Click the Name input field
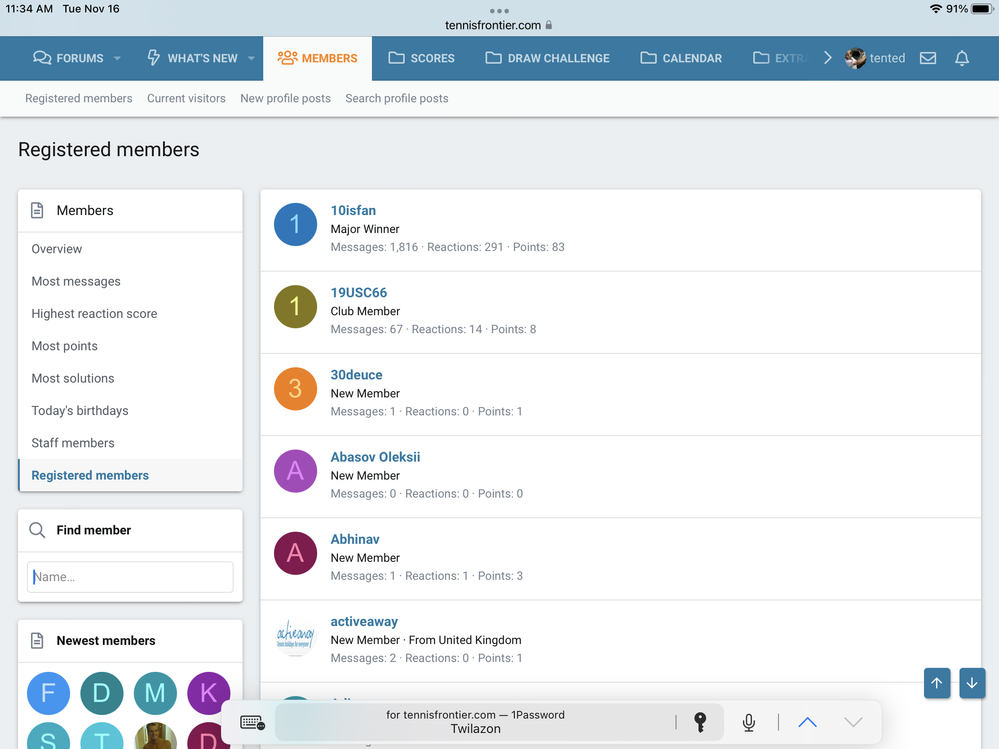 pos(130,577)
